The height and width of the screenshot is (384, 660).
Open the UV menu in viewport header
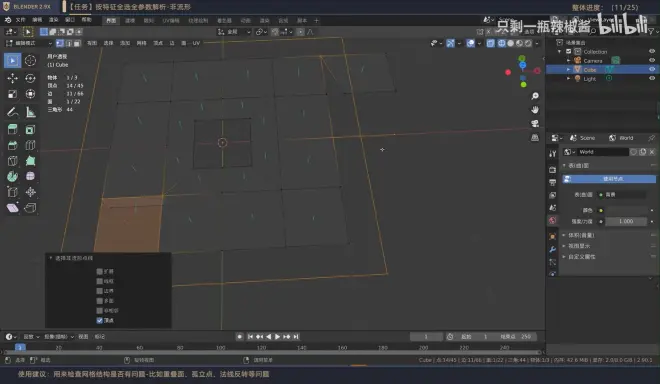pyautogui.click(x=196, y=43)
